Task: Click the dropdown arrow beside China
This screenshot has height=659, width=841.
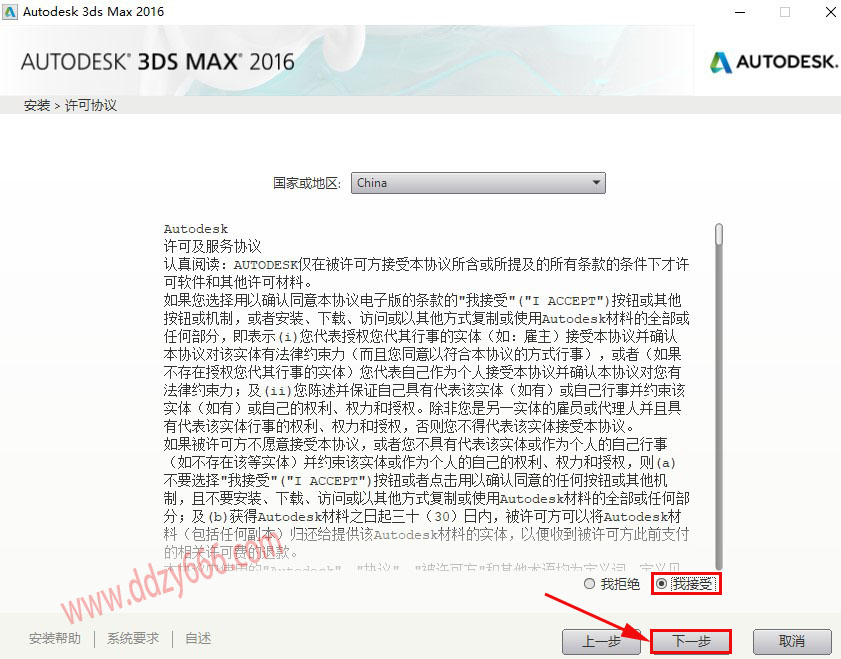Action: point(596,183)
